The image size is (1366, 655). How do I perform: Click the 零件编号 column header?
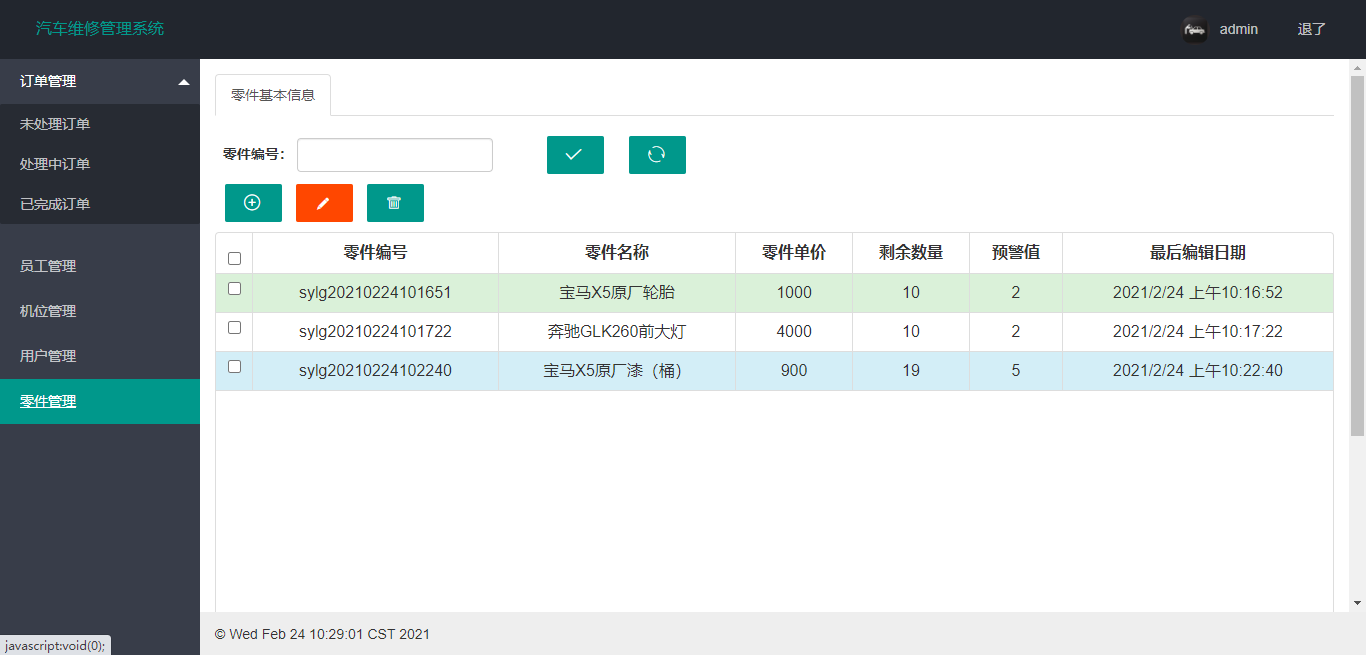(375, 253)
